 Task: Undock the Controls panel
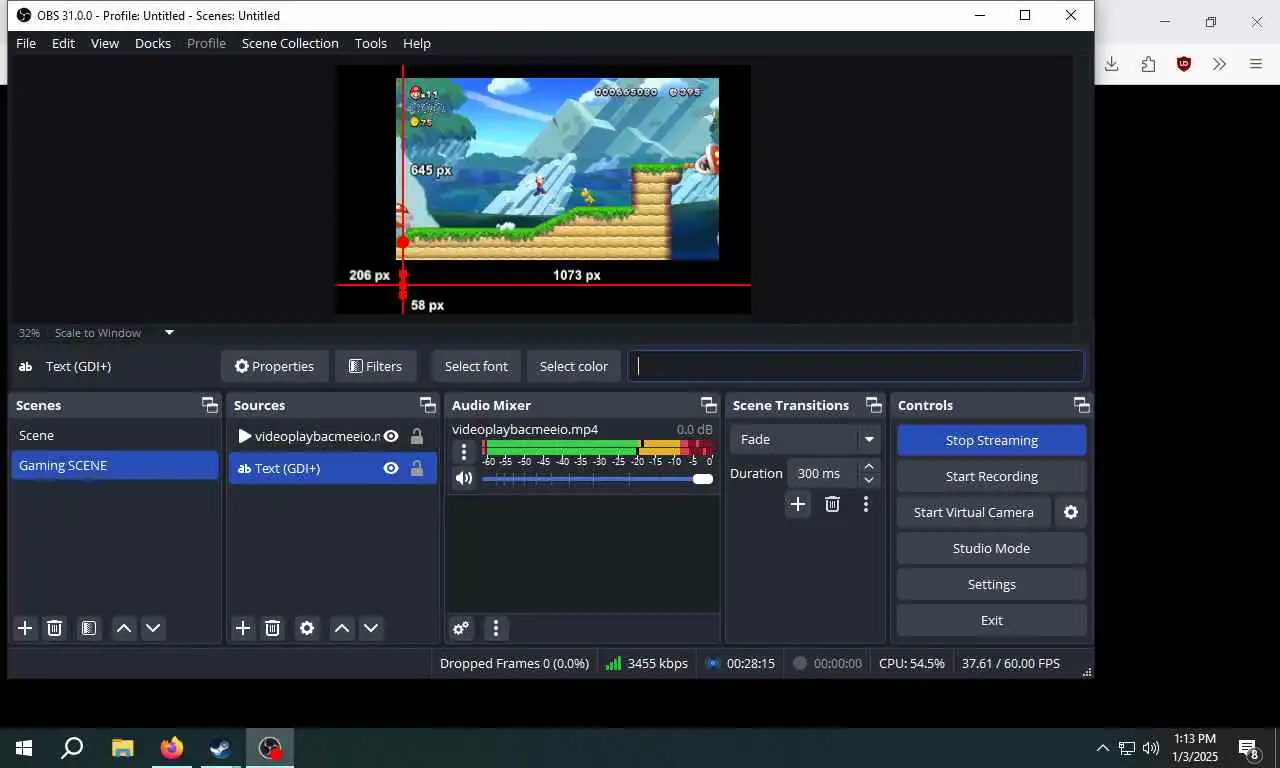coord(1082,405)
